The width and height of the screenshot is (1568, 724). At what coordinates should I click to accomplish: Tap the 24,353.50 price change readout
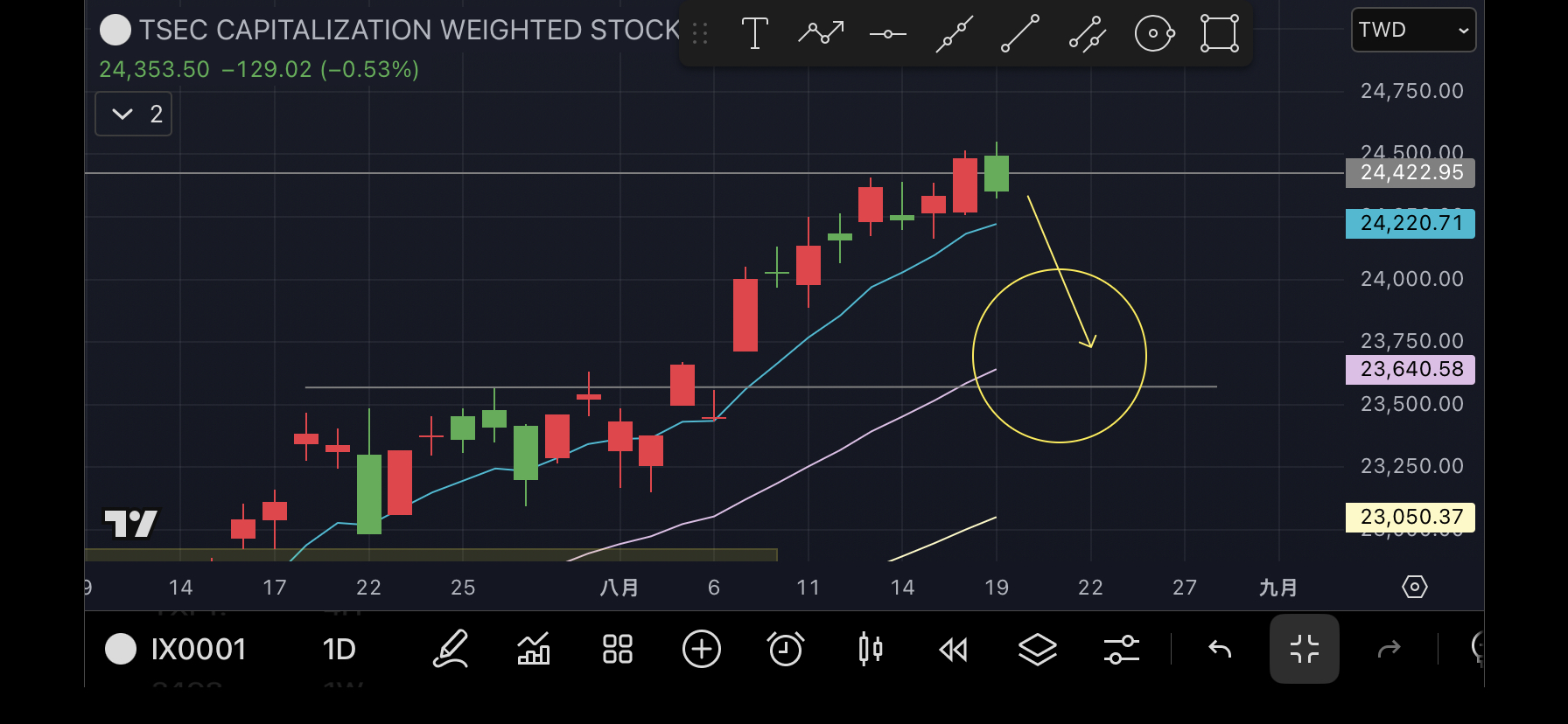coord(259,69)
